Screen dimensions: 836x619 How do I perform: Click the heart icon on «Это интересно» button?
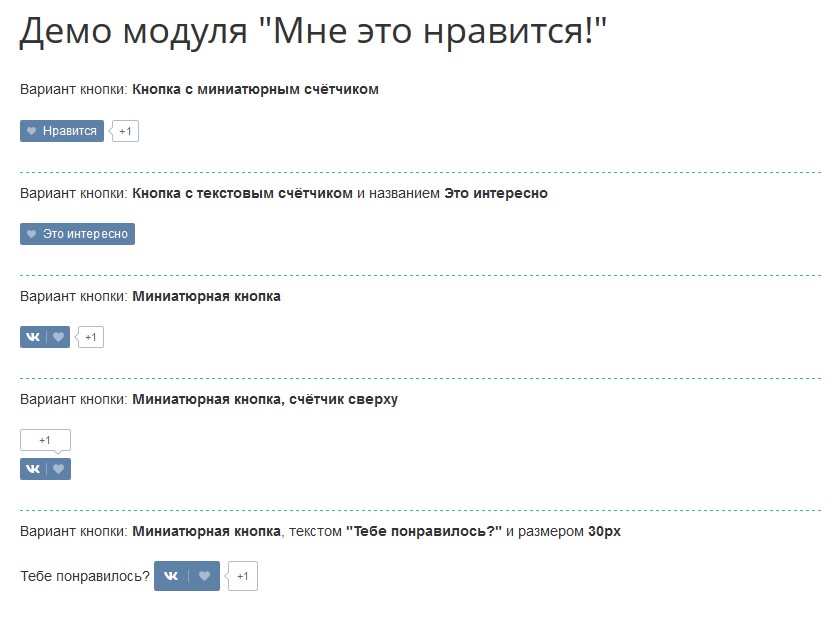click(x=29, y=234)
